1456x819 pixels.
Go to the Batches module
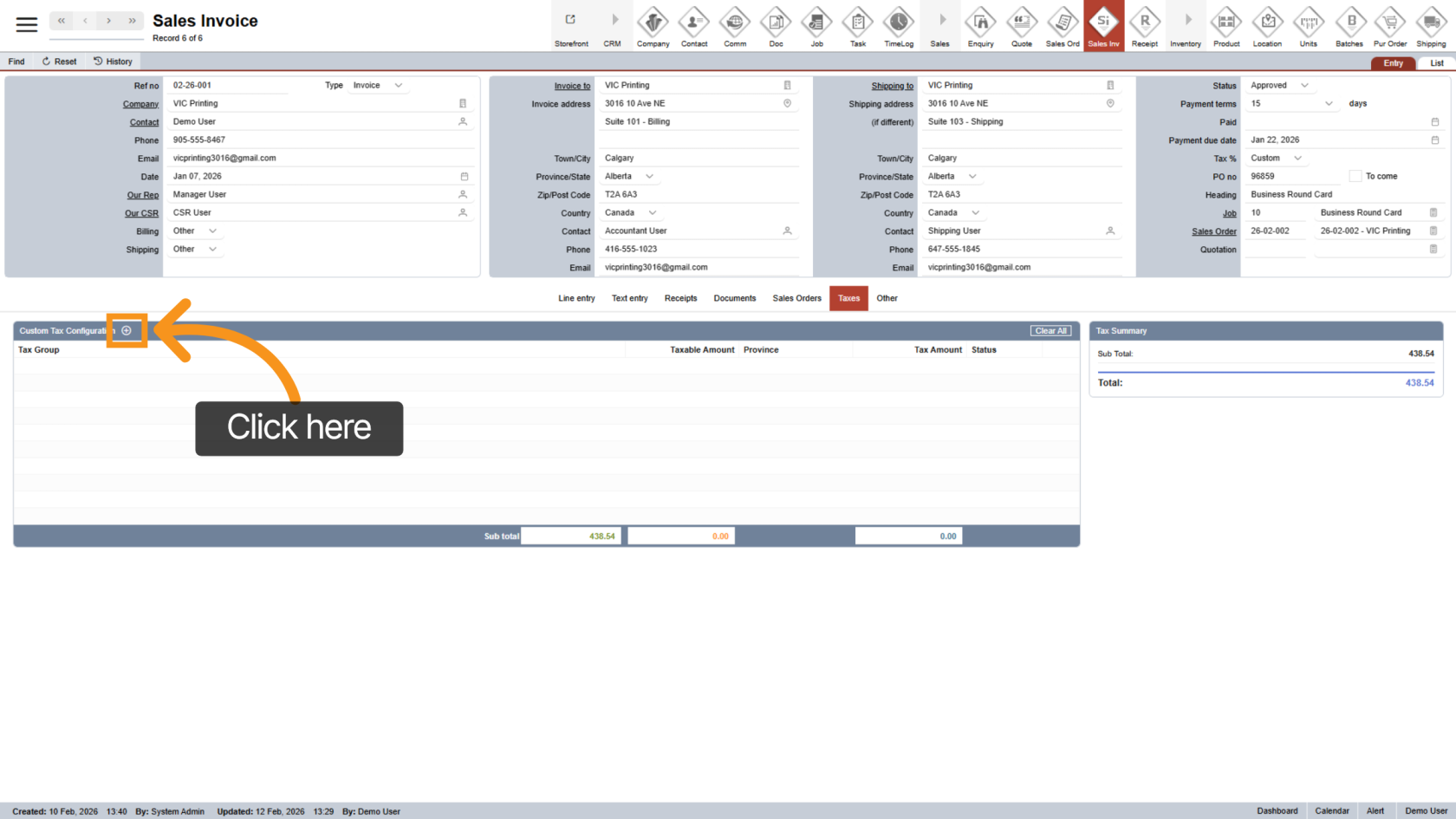[1349, 26]
